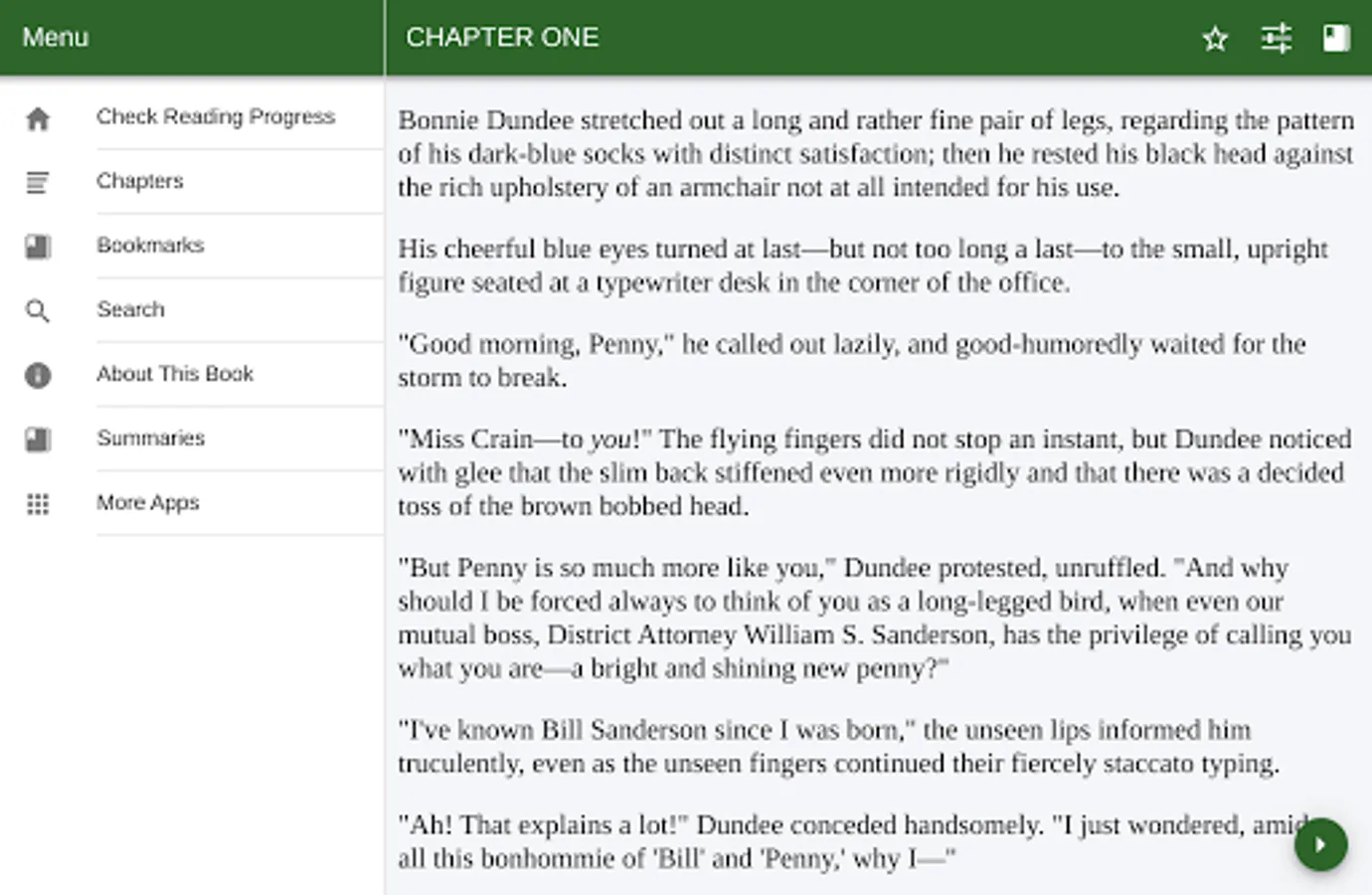Screen dimensions: 1372x895
Task: Click the About This Book info icon
Action: 38,375
